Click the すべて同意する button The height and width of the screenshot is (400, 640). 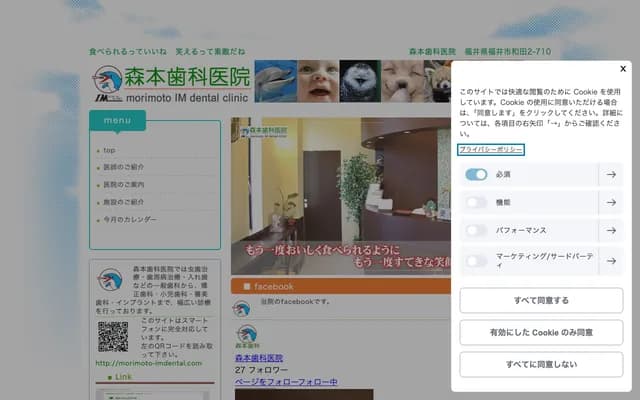[541, 300]
